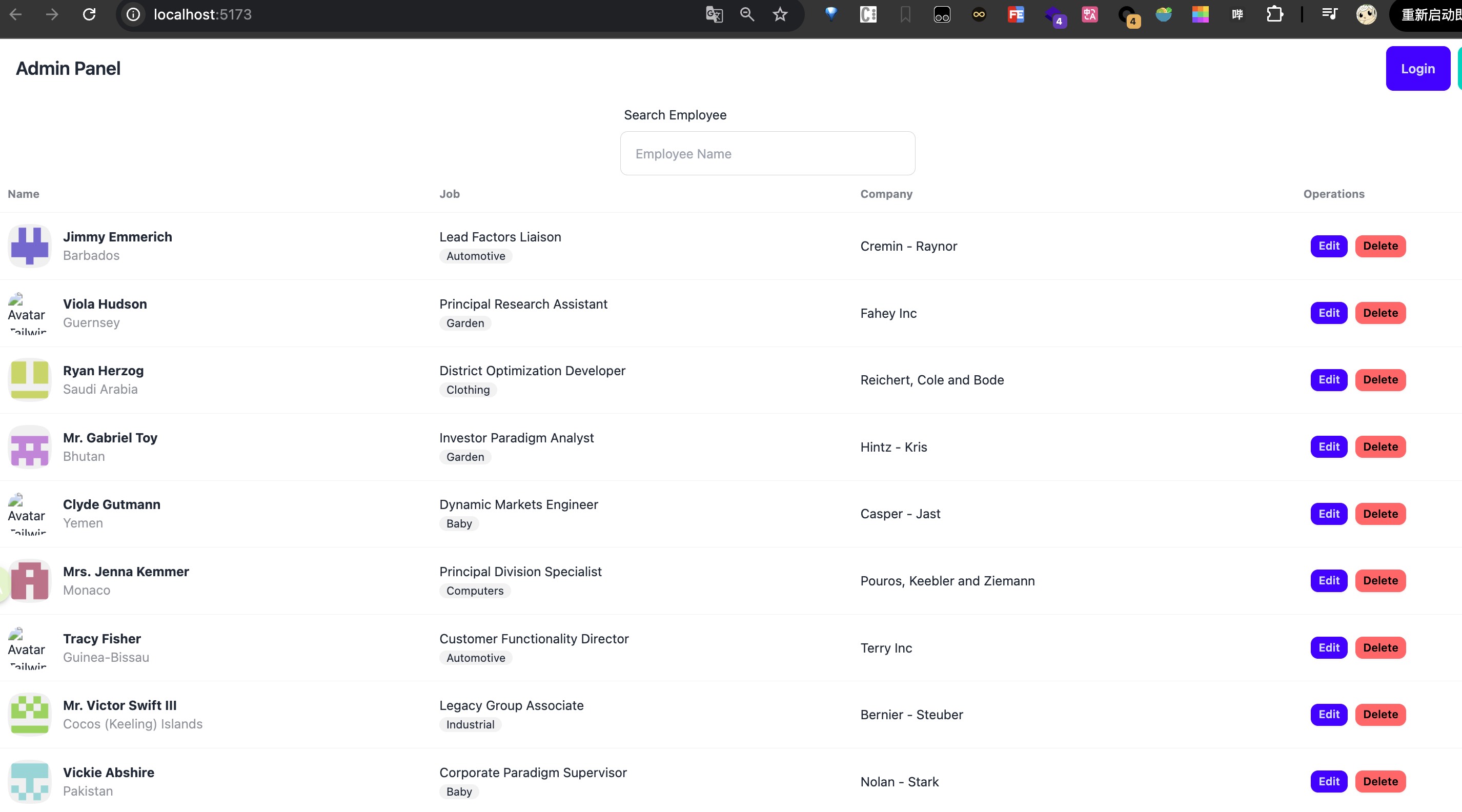Edit the Jimmy Emmerich row

pos(1328,246)
